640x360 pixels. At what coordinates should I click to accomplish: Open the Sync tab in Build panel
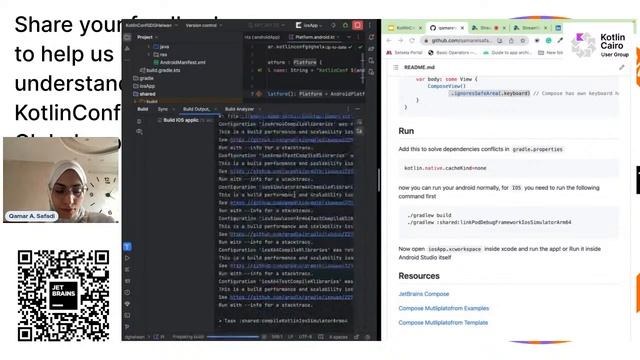point(163,109)
